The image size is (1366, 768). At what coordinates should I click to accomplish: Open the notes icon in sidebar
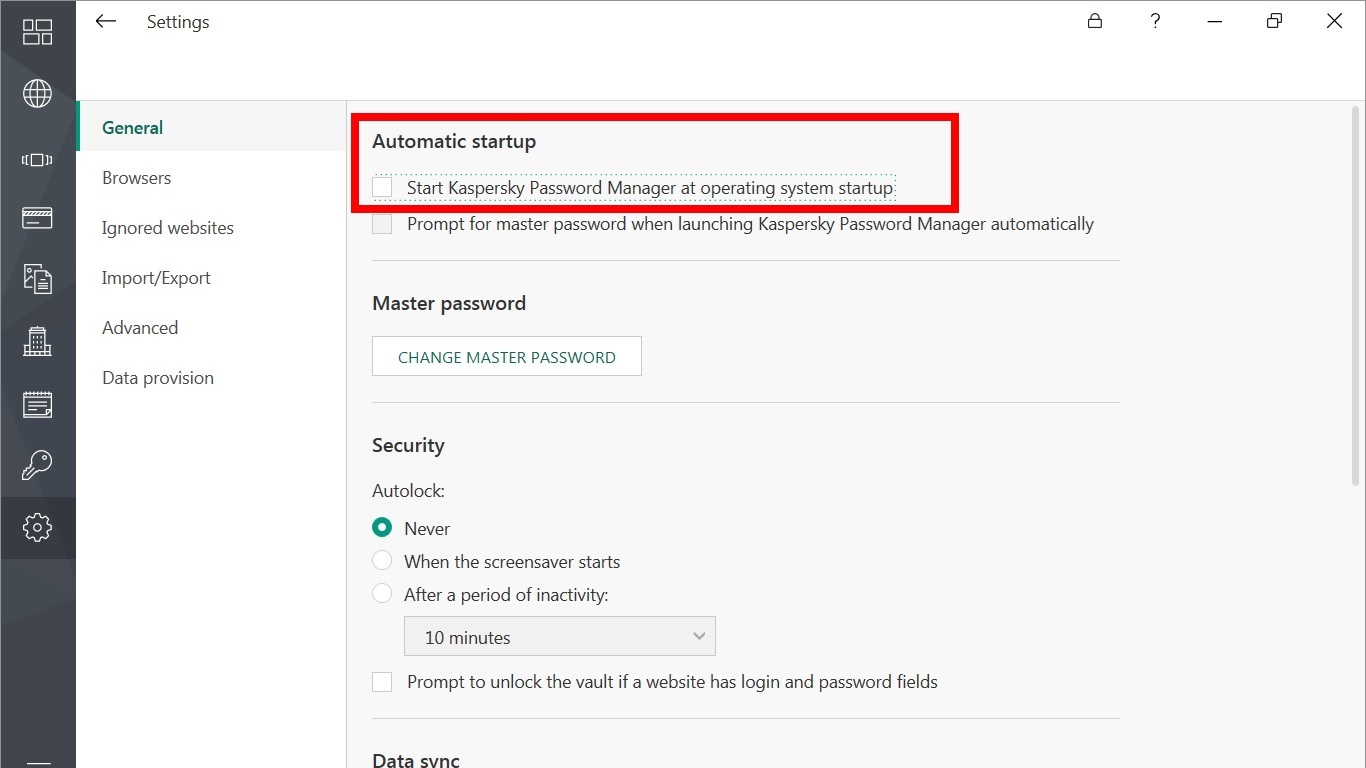[x=37, y=404]
